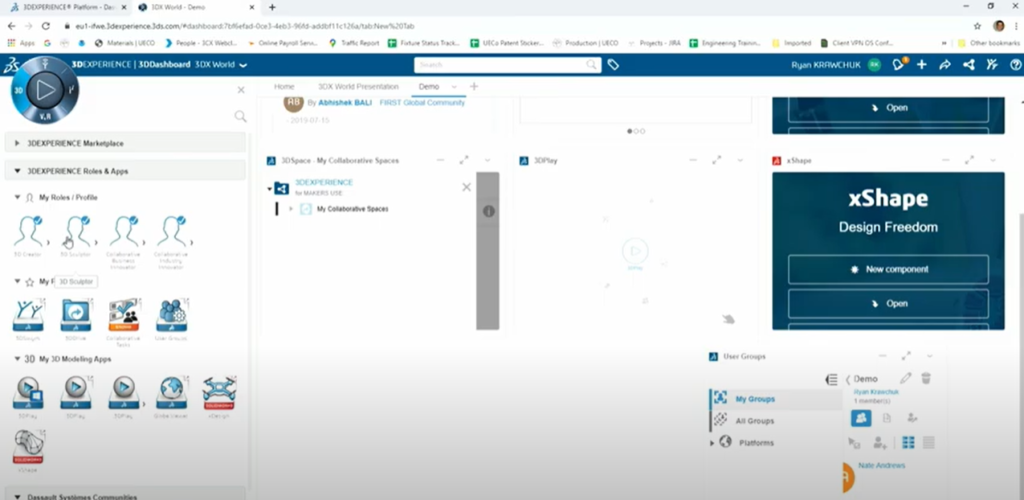
Task: Click New component in xShape widget
Action: coord(888,270)
